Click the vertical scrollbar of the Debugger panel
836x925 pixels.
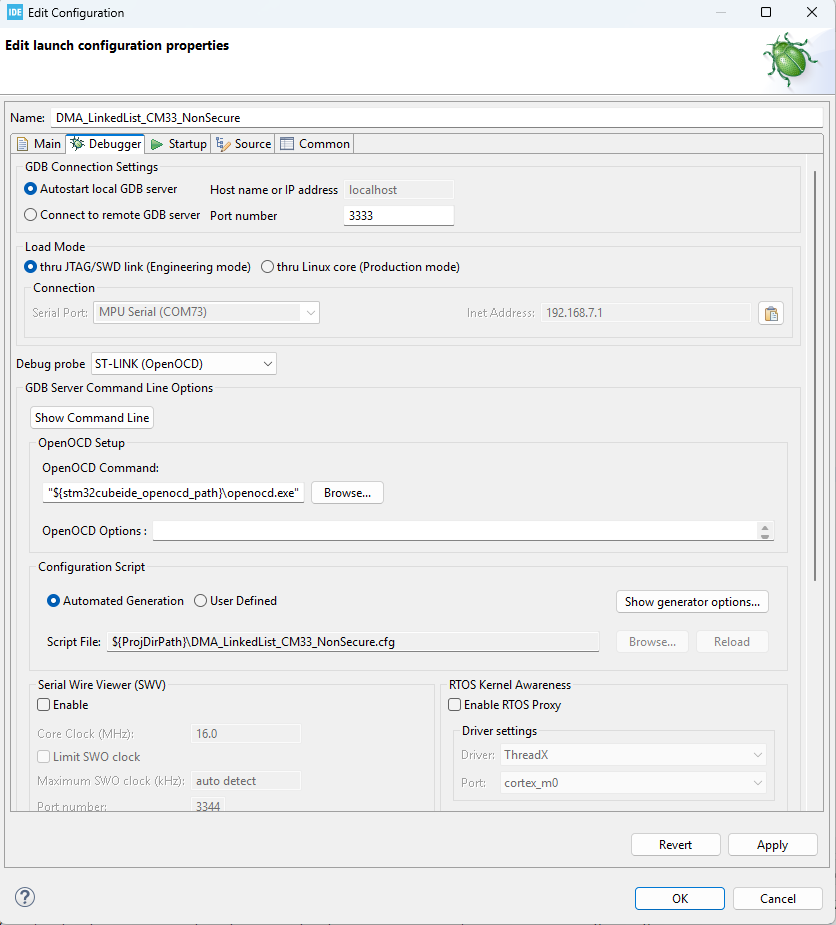pos(815,375)
